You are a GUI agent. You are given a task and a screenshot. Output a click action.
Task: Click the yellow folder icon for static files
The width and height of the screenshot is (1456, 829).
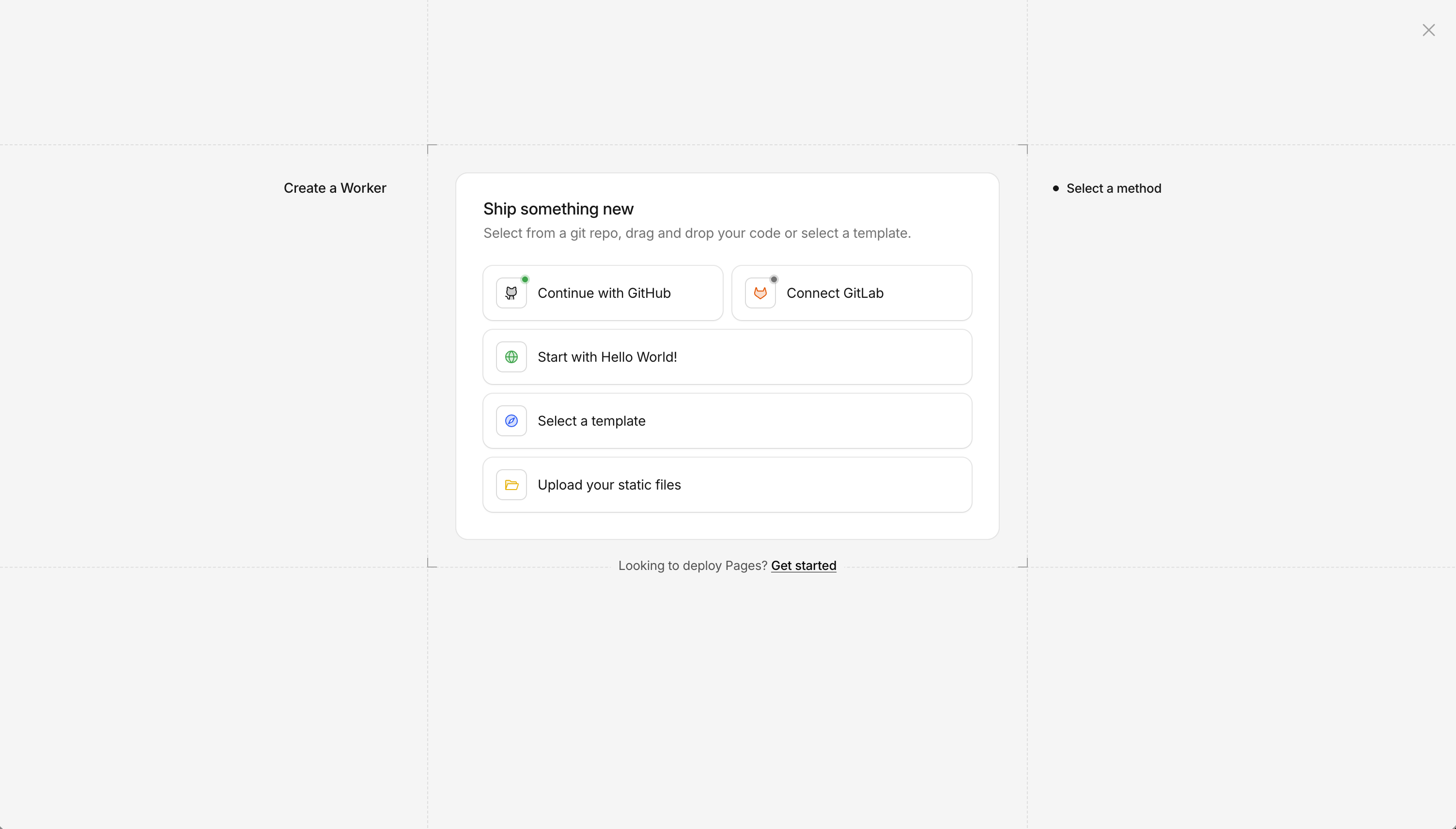(x=511, y=485)
